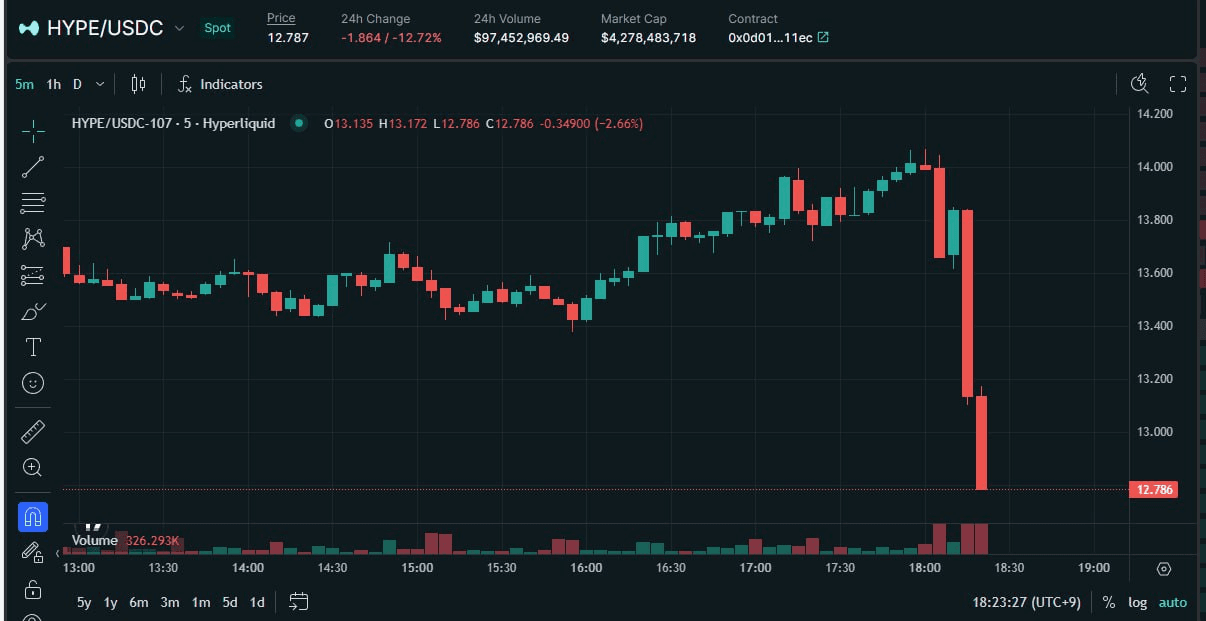Screen dimensions: 1206x621
Task: Open the Indicators panel
Action: click(220, 84)
